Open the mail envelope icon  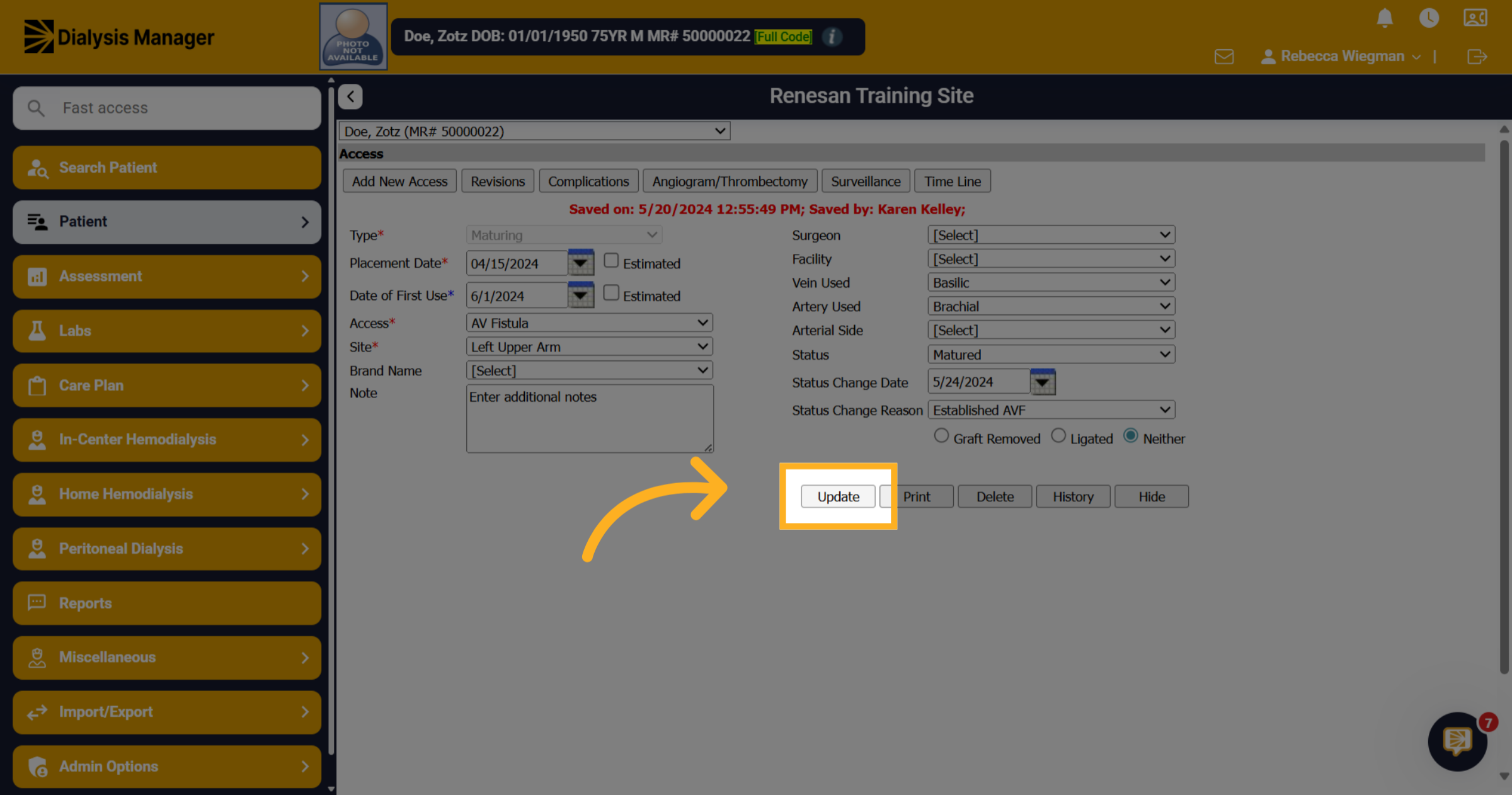click(x=1224, y=57)
